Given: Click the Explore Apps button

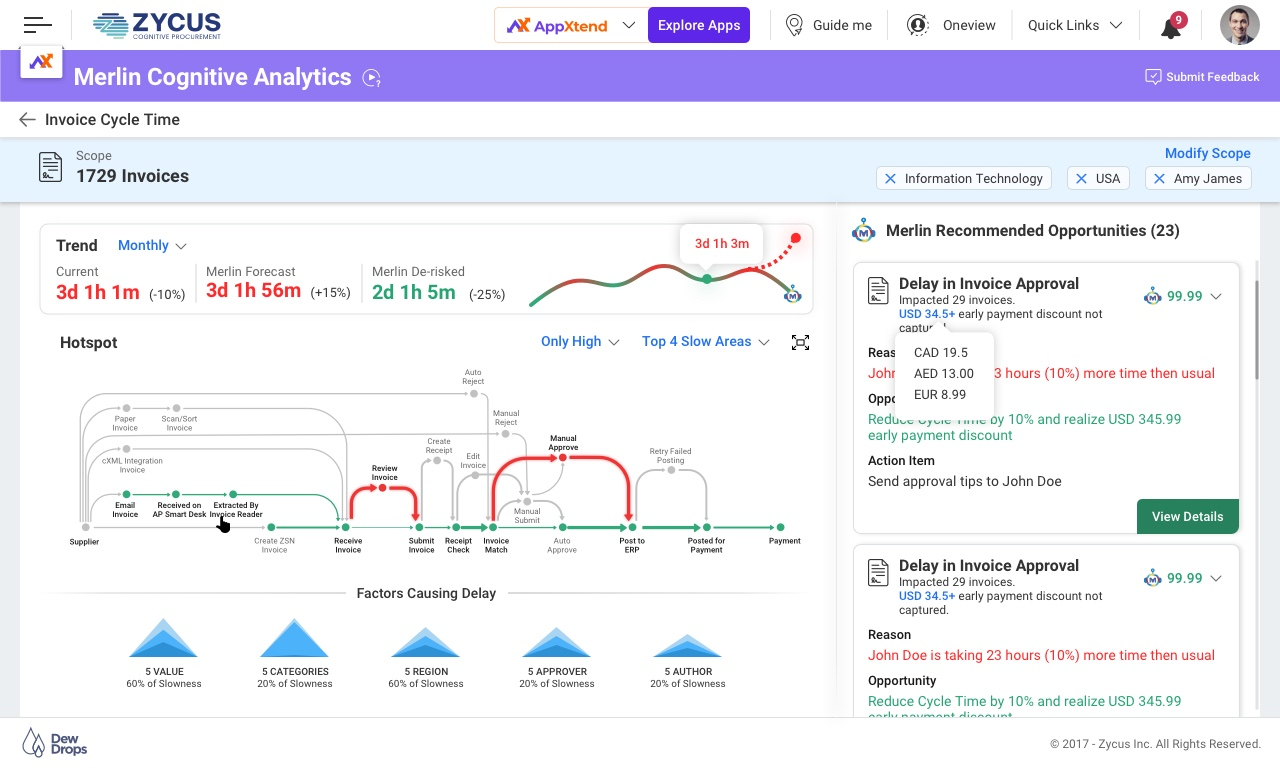Looking at the screenshot, I should pos(699,25).
